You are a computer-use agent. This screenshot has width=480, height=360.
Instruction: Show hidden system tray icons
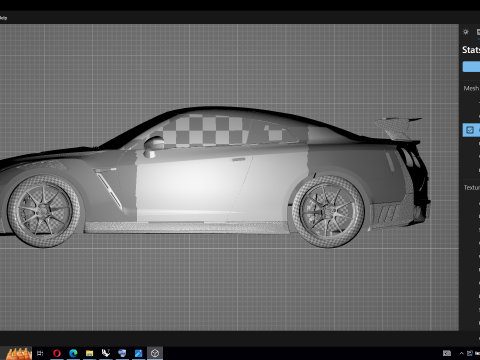[x=461, y=353]
